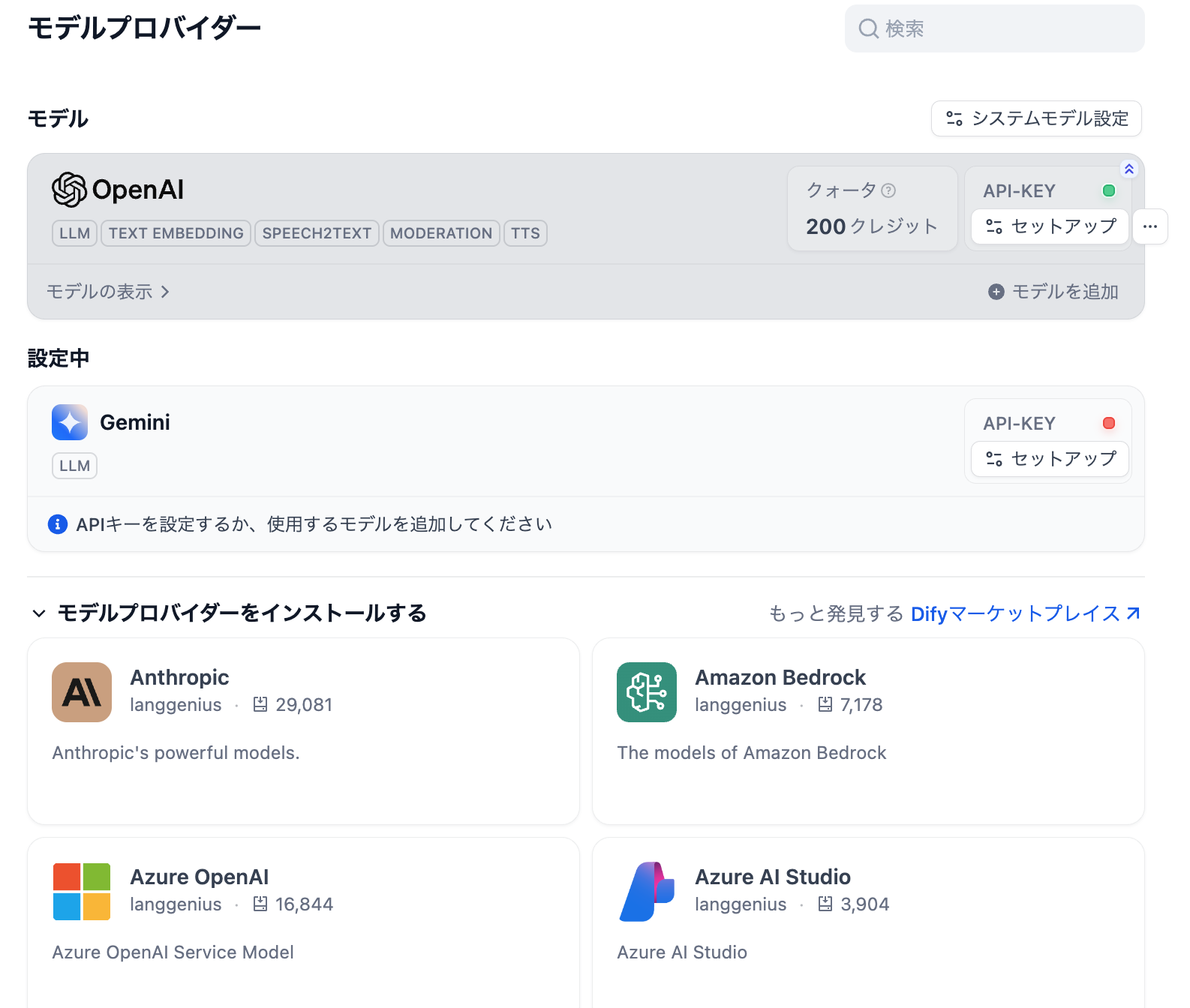This screenshot has width=1190, height=1008.
Task: Click the OpenAI LLM tag
Action: (74, 233)
